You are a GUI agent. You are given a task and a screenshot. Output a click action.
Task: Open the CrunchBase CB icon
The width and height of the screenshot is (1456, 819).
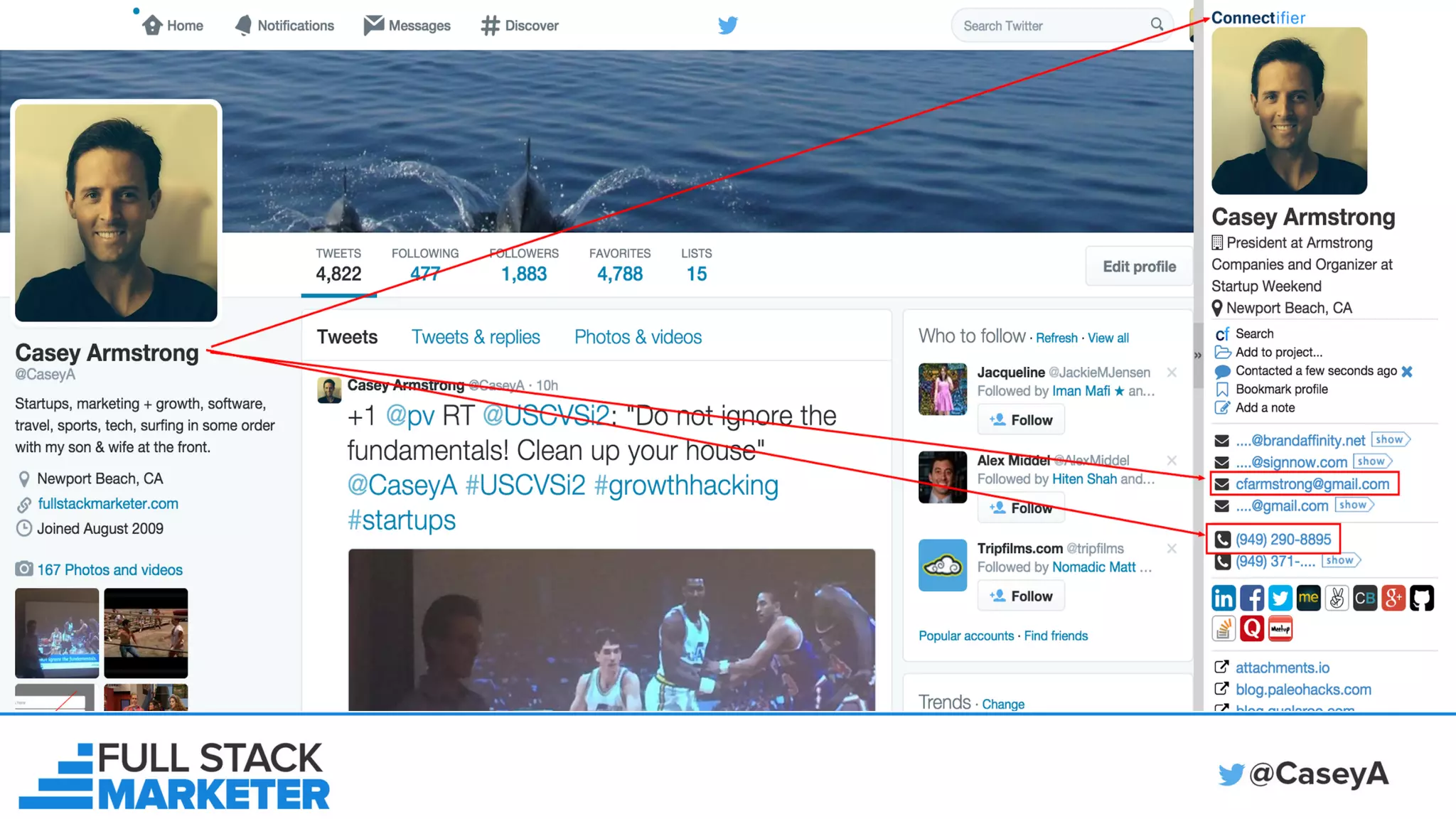pos(1365,598)
